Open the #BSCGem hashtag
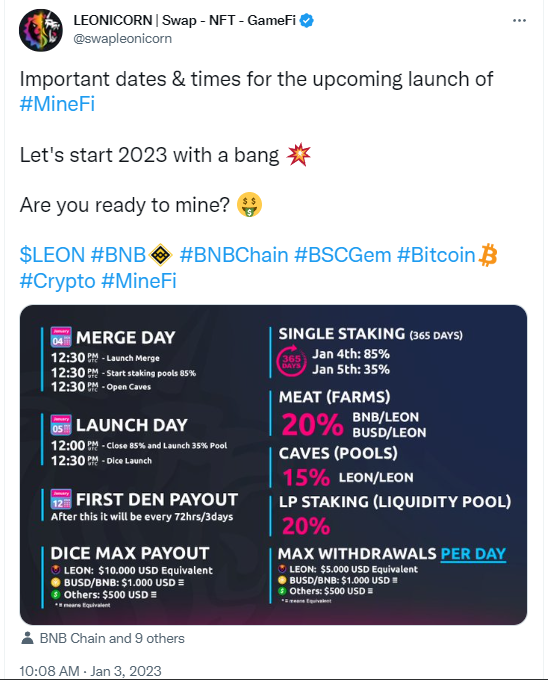This screenshot has height=680, width=548. 342,255
